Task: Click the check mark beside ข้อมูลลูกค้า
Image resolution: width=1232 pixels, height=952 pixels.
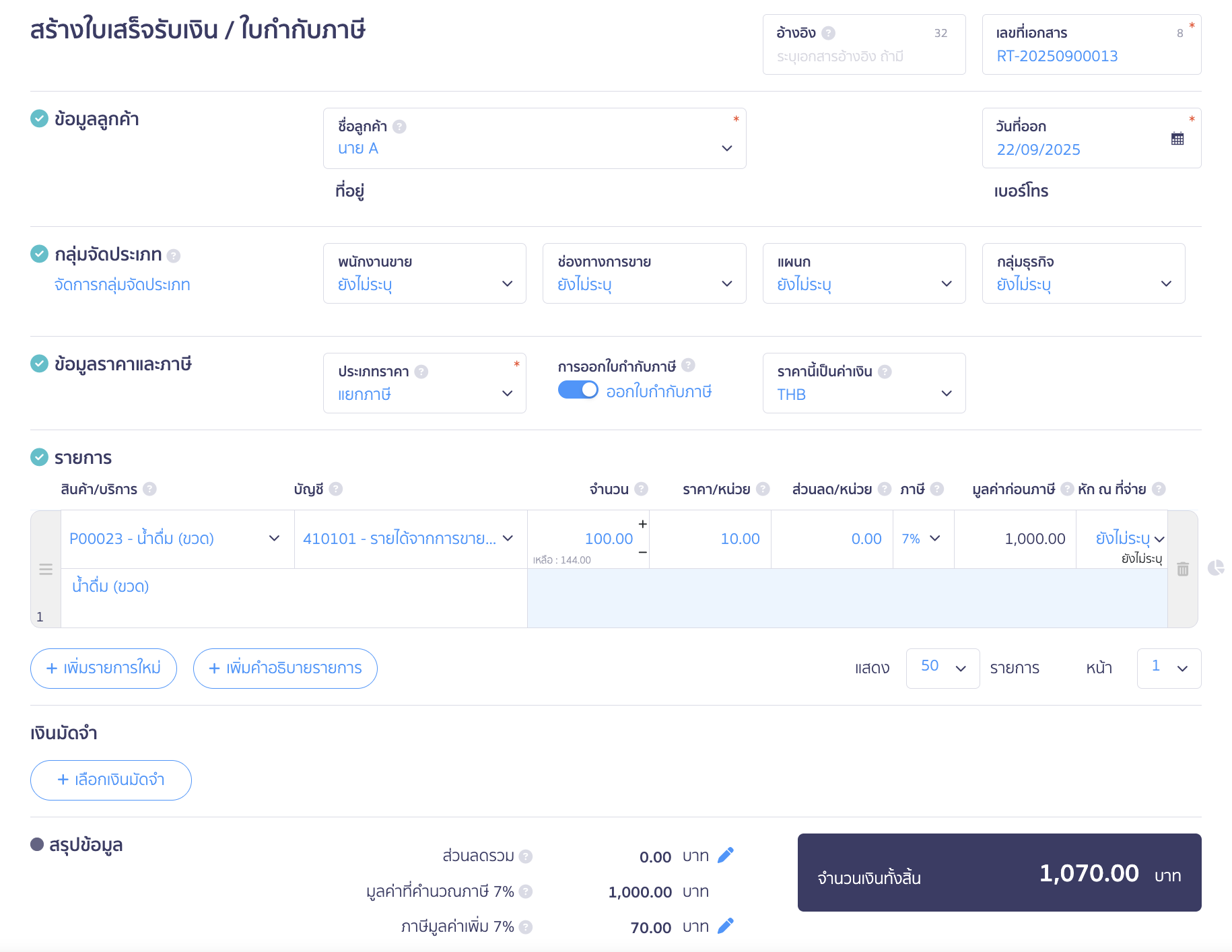Action: click(40, 119)
